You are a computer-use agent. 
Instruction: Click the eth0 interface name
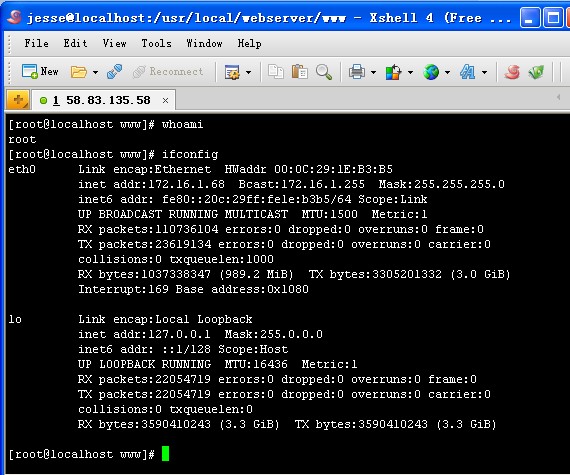(x=22, y=169)
